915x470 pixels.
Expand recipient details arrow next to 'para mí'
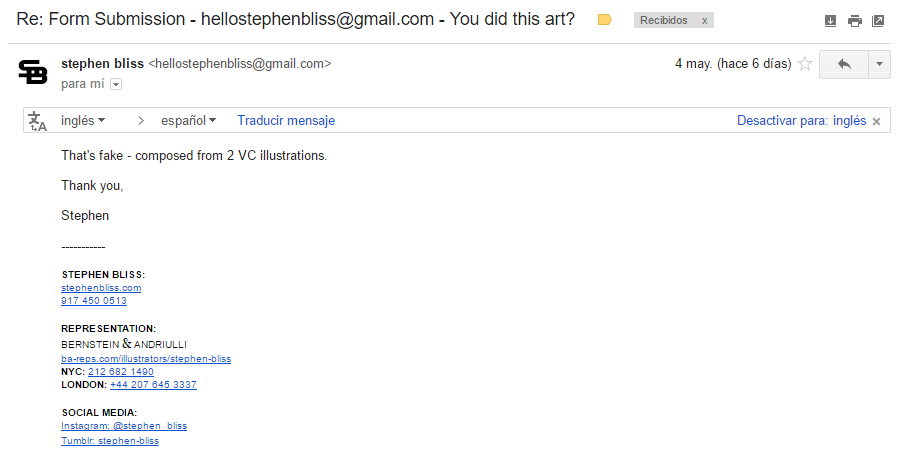pos(116,85)
